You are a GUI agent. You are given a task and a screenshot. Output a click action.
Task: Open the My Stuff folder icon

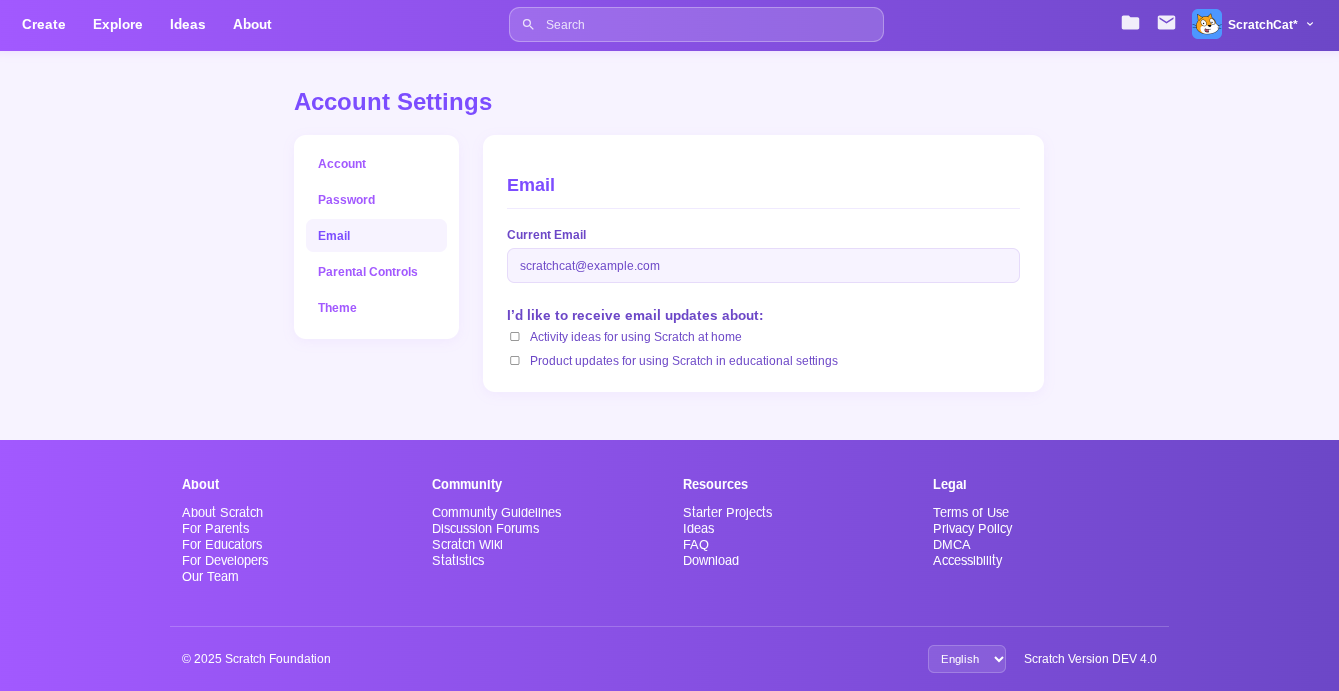click(1130, 23)
